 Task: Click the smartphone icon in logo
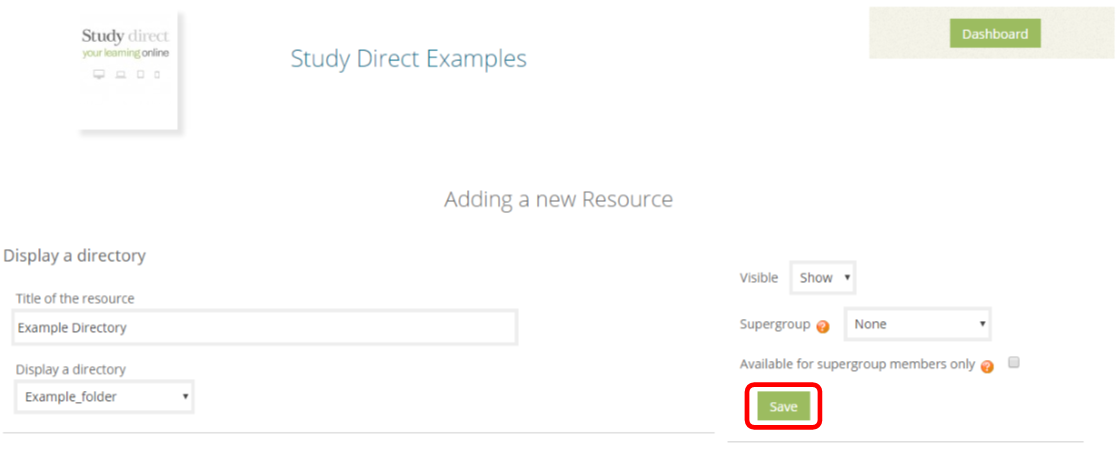point(157,74)
